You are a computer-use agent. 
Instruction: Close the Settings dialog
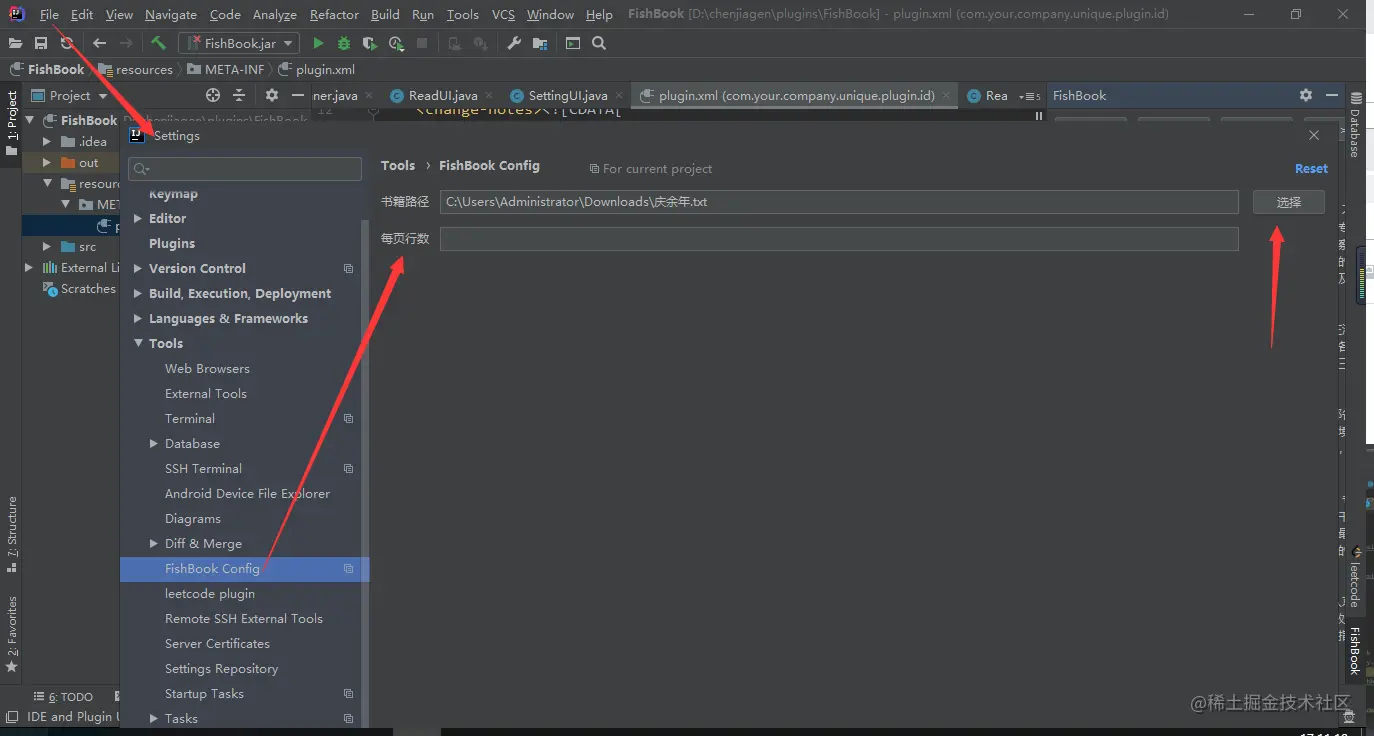(1314, 135)
